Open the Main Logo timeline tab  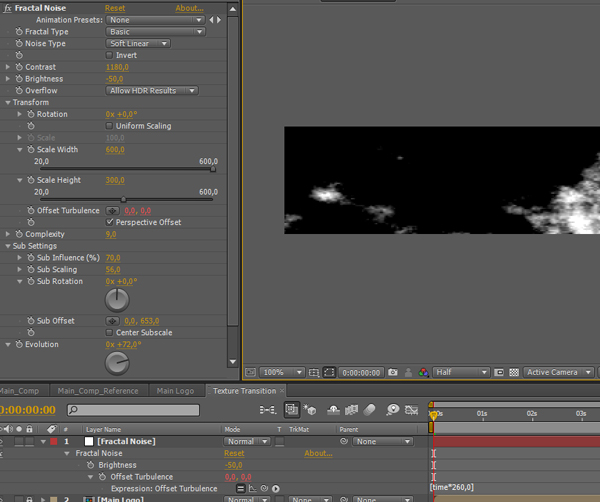(x=175, y=391)
